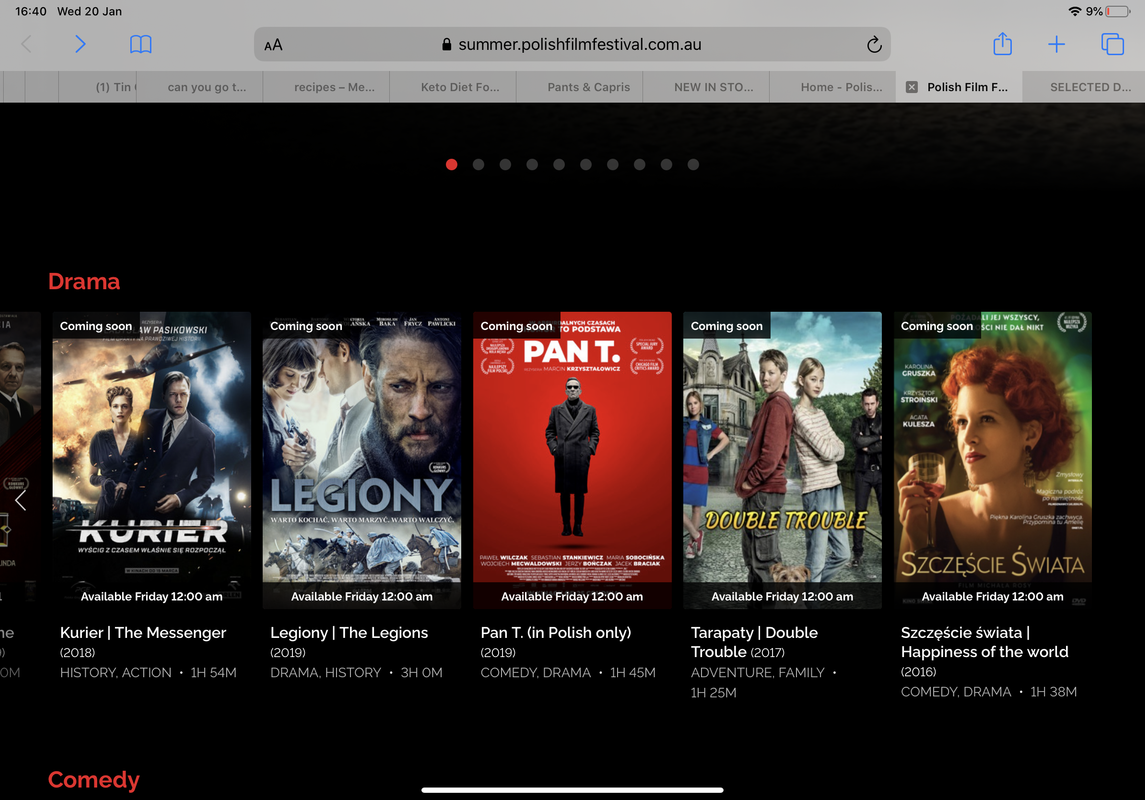Select the seventh carousel dot

pos(613,164)
